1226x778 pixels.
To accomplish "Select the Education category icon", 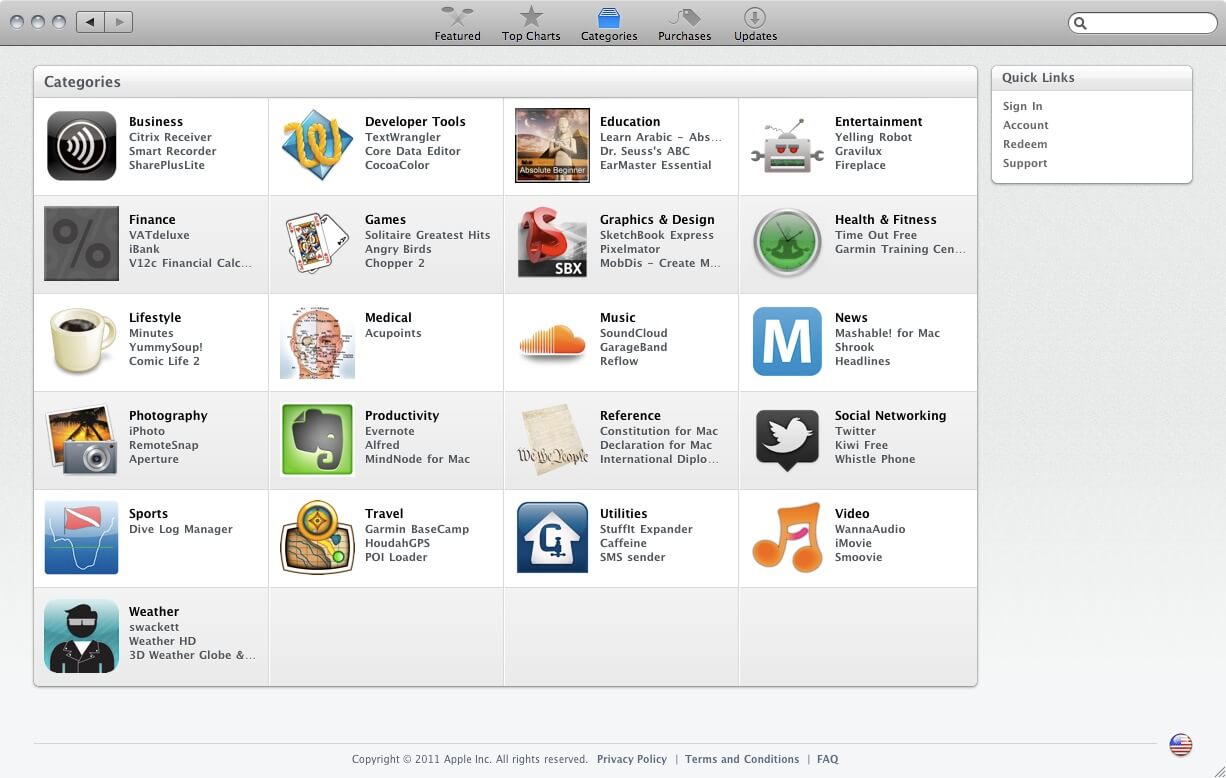I will 552,146.
